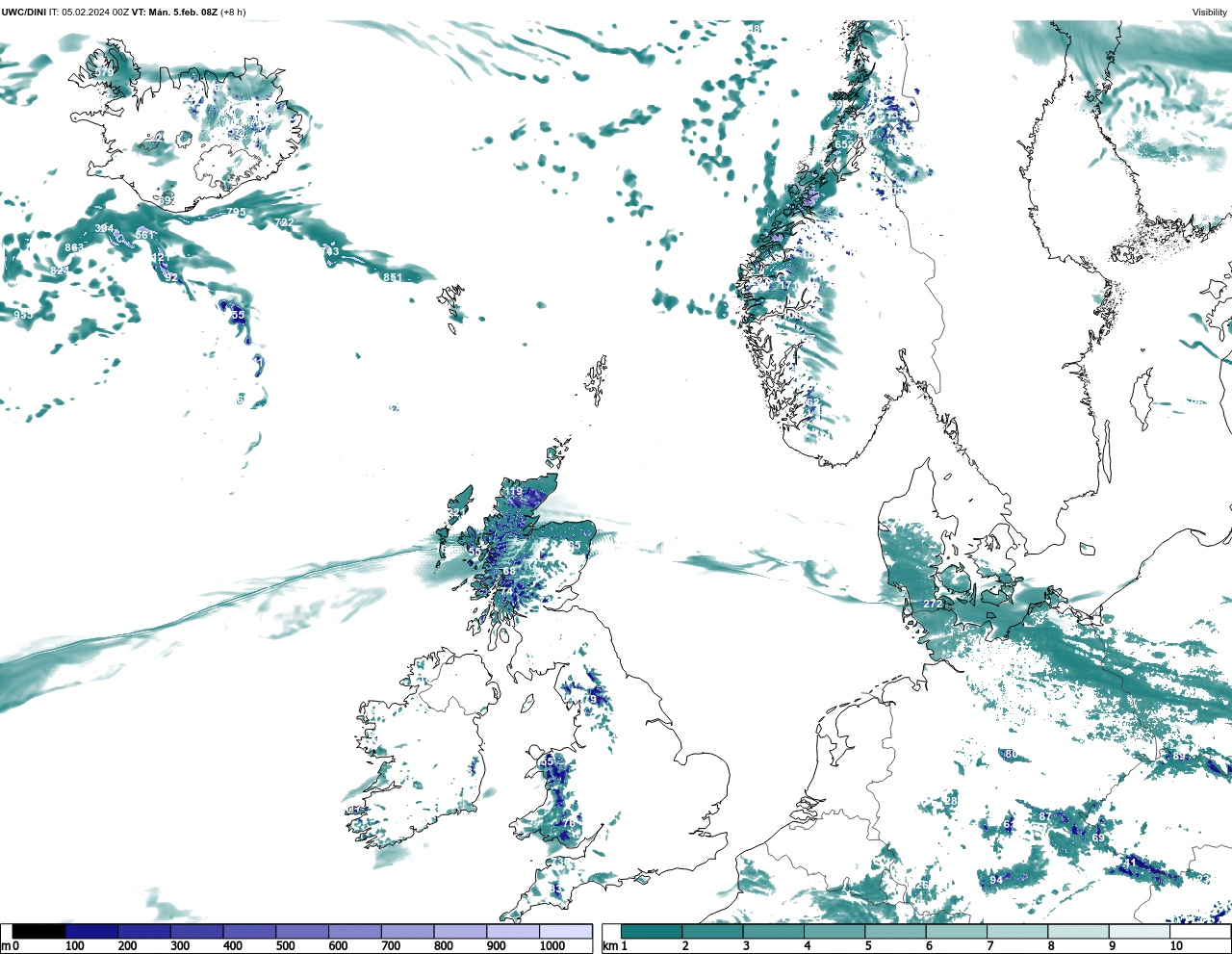Click the '561' value southwest of Iceland
This screenshot has width=1232, height=954.
point(144,235)
